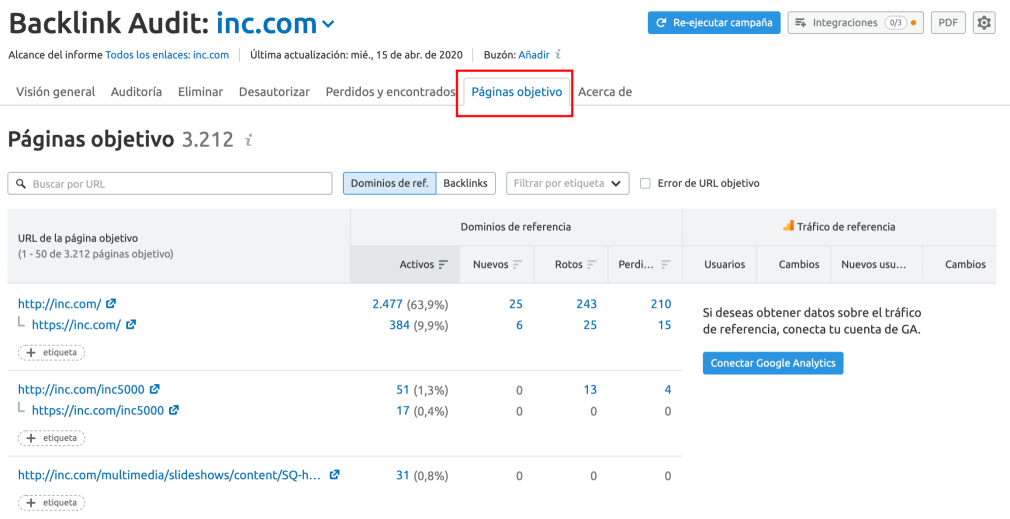Enable Error de URL objetivo checkbox
Viewport: 1010px width, 519px height.
(645, 184)
